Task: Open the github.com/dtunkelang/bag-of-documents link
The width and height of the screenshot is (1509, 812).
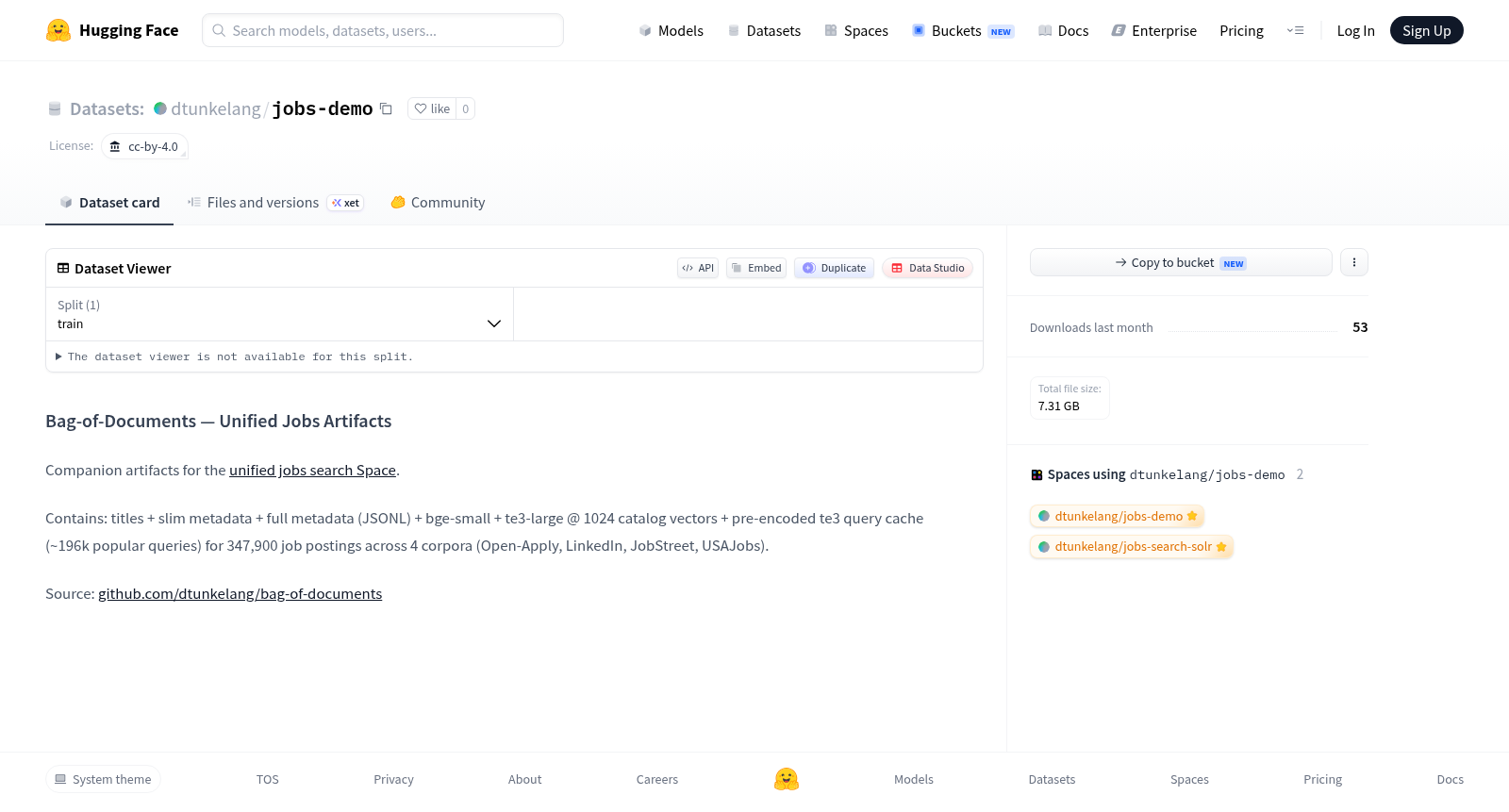Action: pyautogui.click(x=240, y=593)
